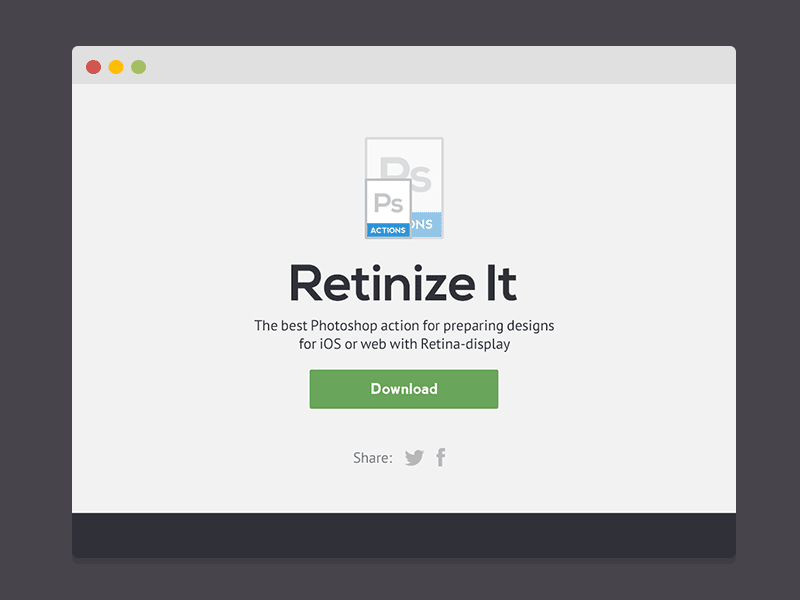The width and height of the screenshot is (800, 600).
Task: Click the blue ACTIONS banner on the Ps icon
Action: 389,229
